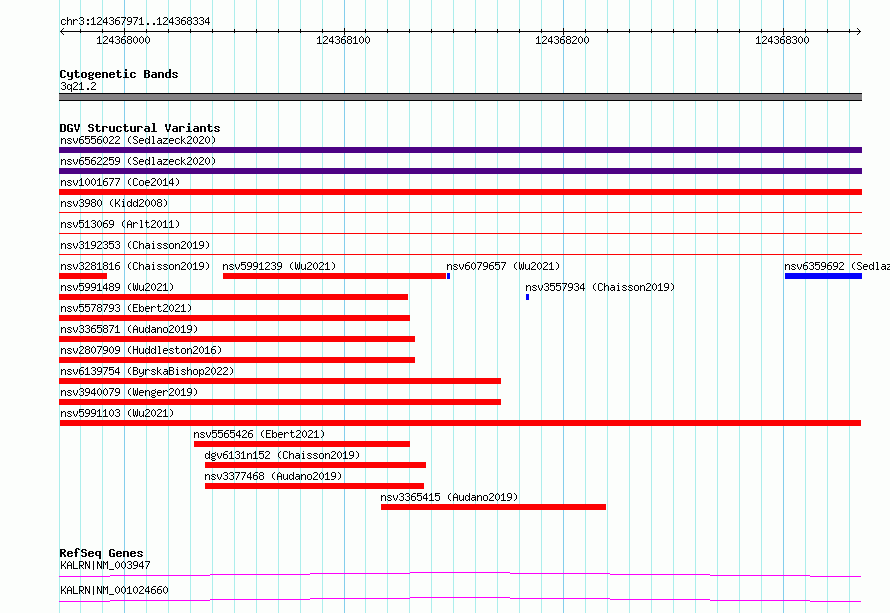Click nsv6139754 (ByrskaBishop2022) label

[147, 371]
